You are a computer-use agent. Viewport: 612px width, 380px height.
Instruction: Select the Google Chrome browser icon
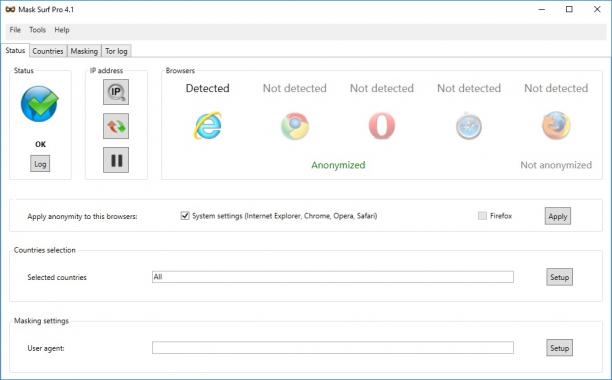295,126
